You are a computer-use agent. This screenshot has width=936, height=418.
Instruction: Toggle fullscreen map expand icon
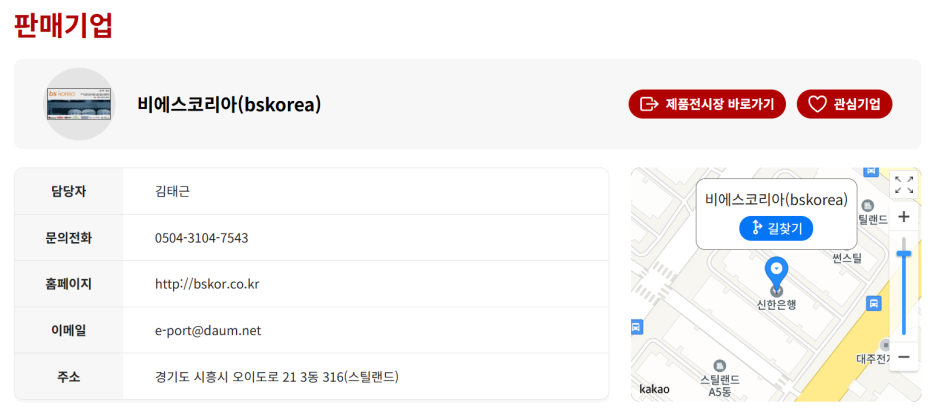(904, 185)
